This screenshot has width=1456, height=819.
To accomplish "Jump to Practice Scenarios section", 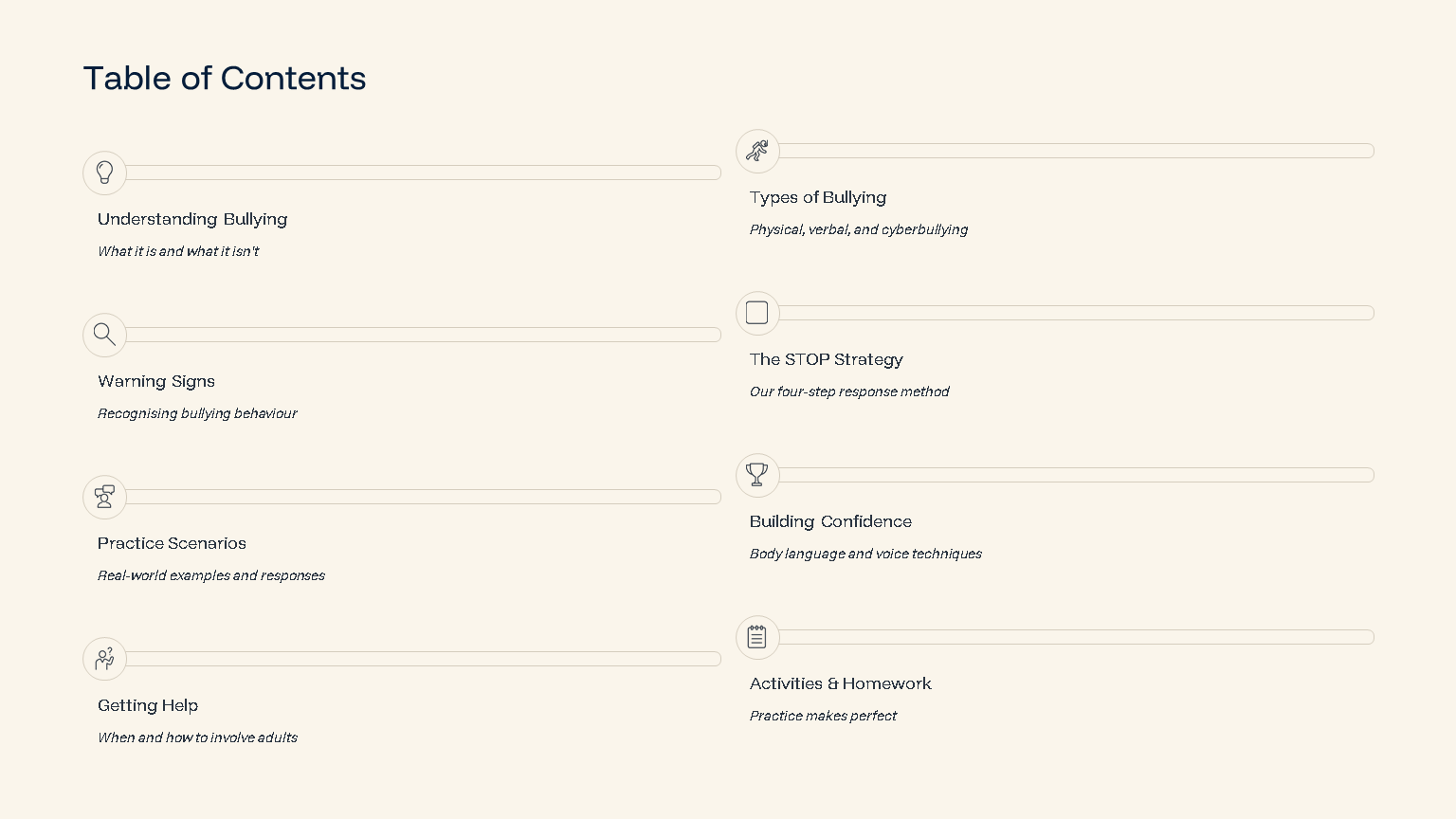I will point(172,543).
